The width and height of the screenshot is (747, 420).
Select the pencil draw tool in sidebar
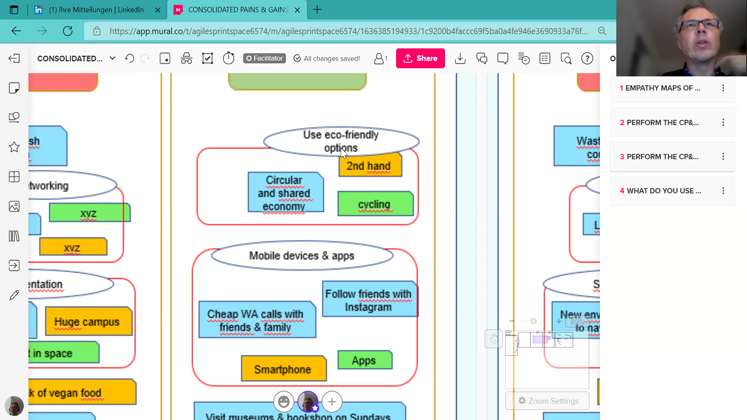14,295
